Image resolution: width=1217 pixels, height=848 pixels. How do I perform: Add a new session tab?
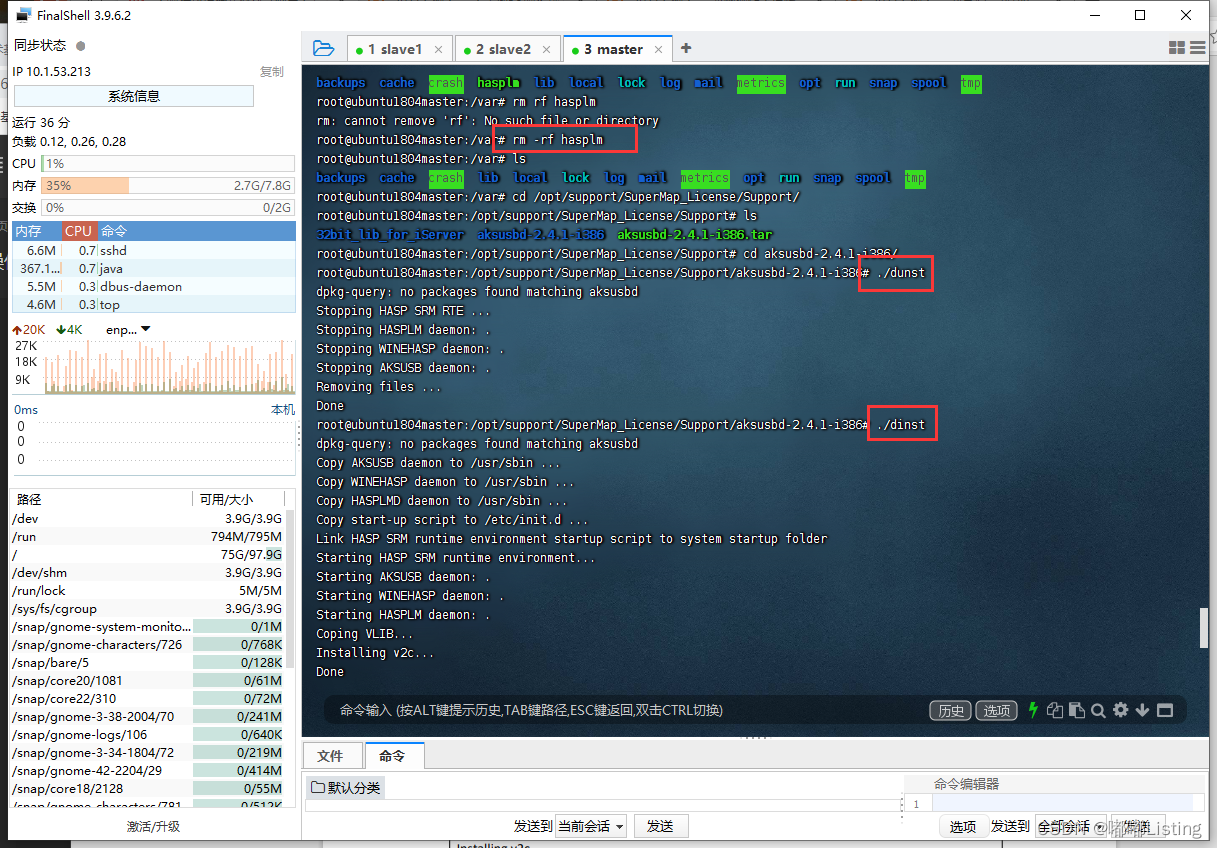[686, 48]
